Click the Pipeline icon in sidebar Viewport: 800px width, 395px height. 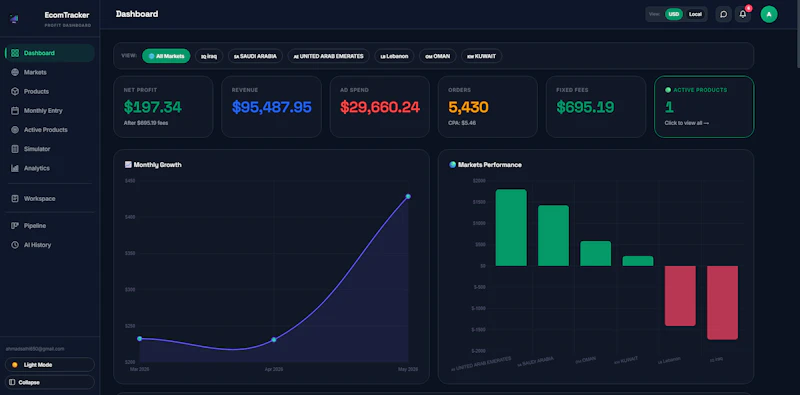pyautogui.click(x=15, y=226)
